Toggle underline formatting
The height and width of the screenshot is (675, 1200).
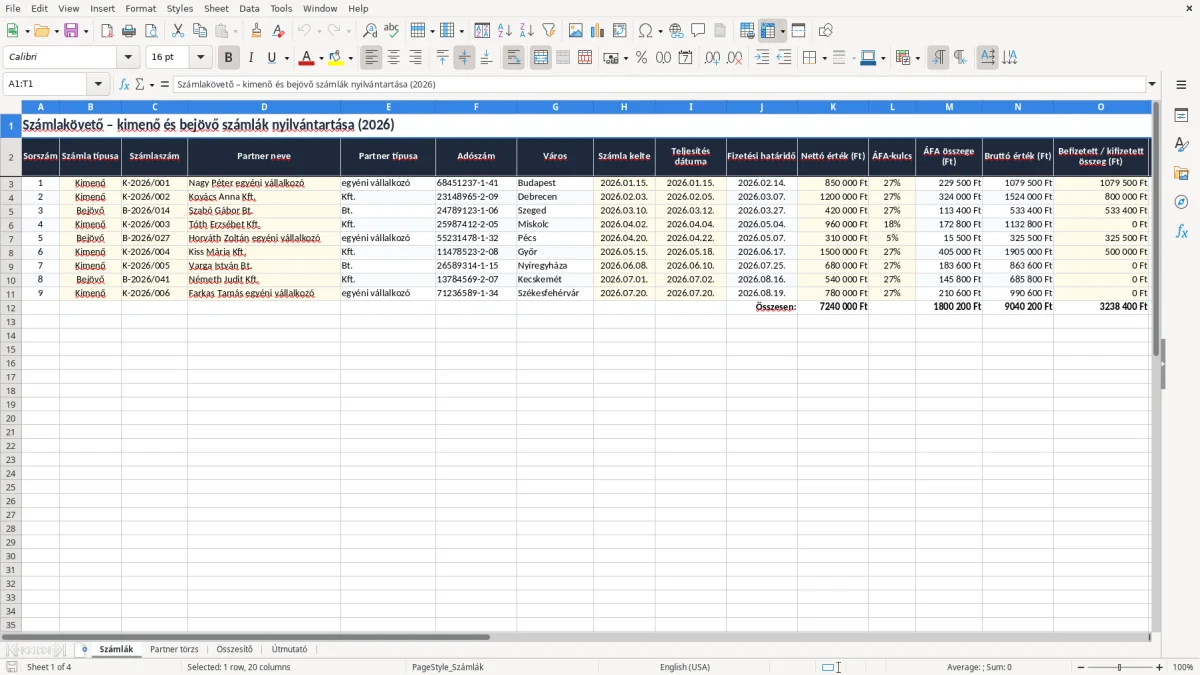pyautogui.click(x=272, y=58)
